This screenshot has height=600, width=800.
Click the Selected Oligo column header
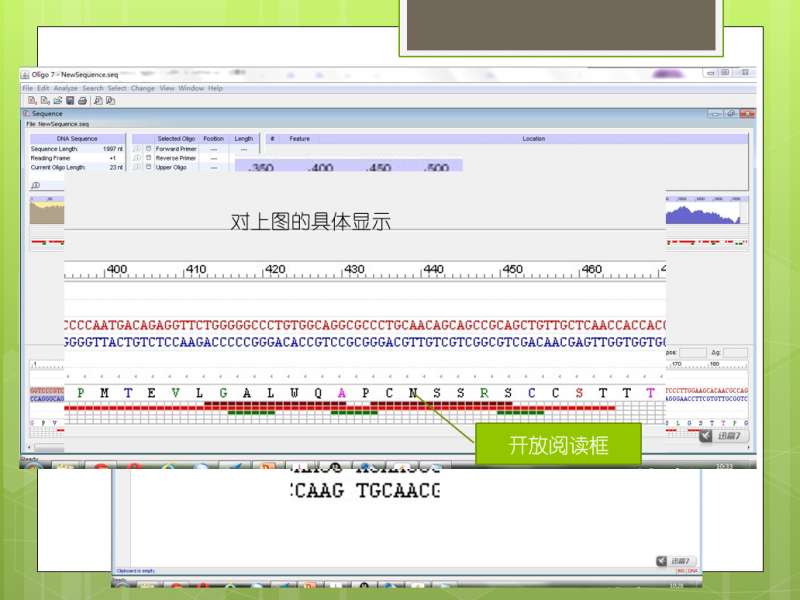pyautogui.click(x=176, y=139)
